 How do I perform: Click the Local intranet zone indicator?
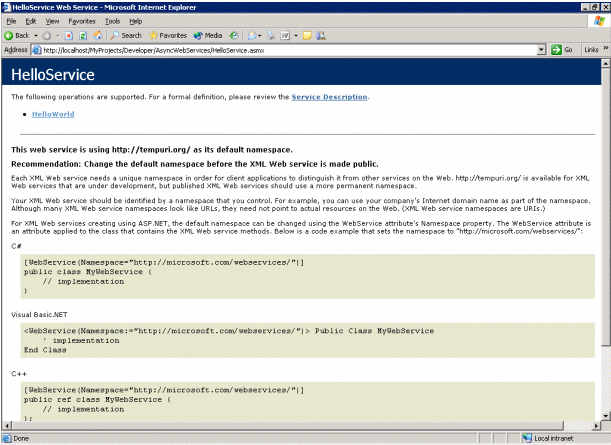(x=548, y=438)
